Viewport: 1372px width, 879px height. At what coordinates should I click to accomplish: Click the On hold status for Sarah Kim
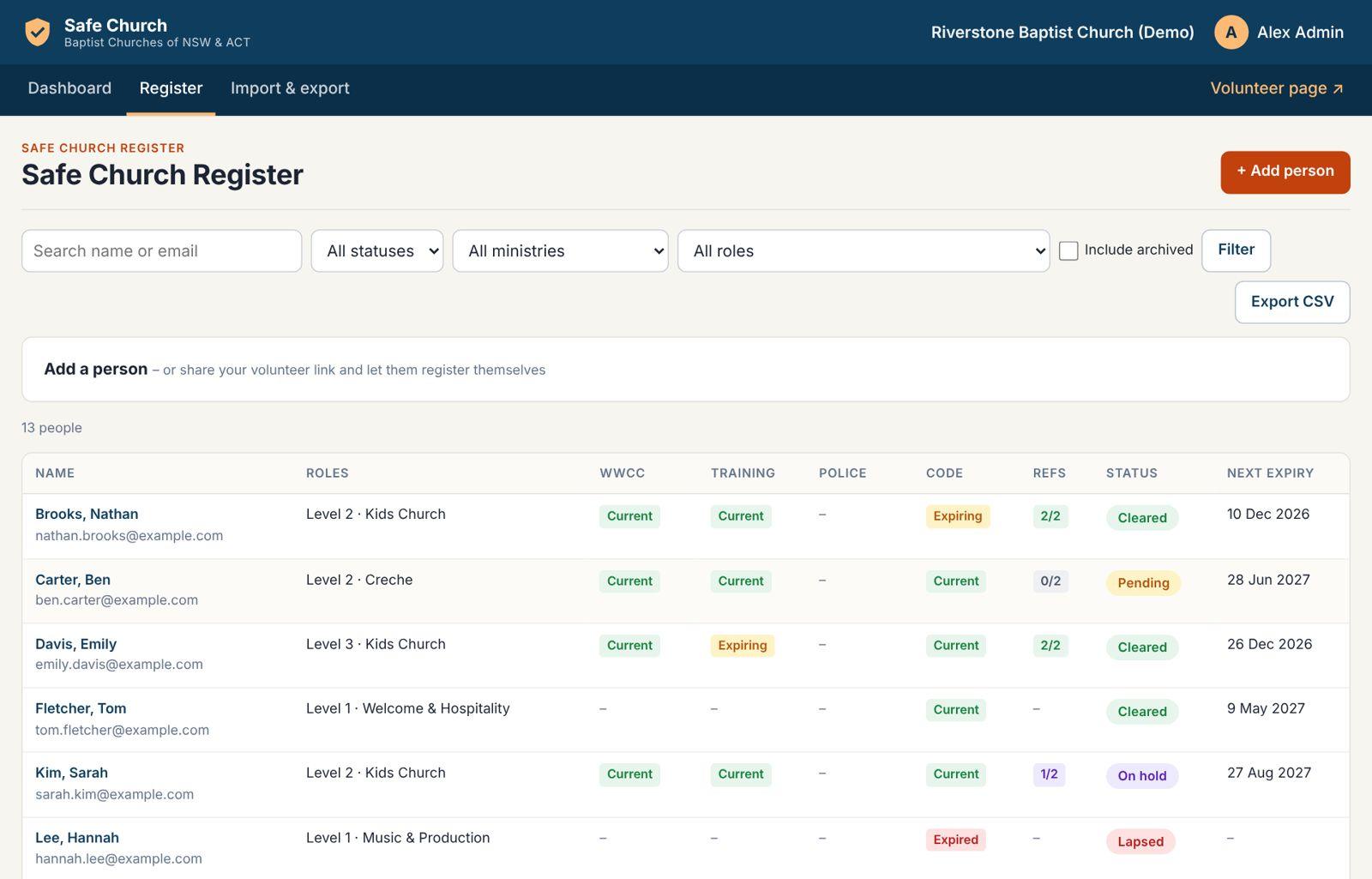(1141, 776)
